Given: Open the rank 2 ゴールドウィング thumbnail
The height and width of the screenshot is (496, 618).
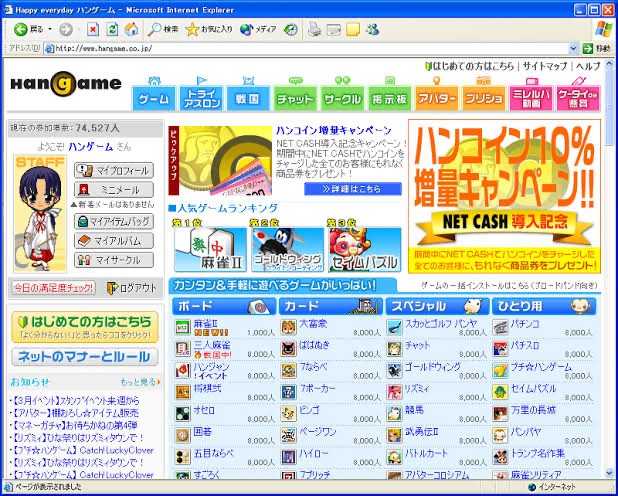Looking at the screenshot, I should click(288, 250).
